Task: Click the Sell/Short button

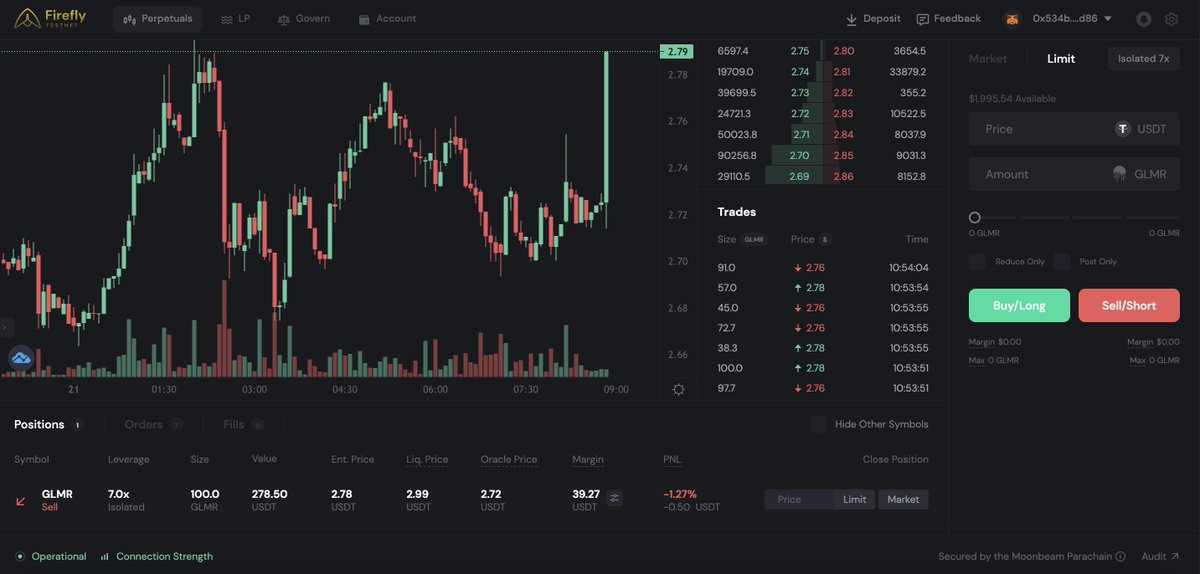Action: 1129,305
